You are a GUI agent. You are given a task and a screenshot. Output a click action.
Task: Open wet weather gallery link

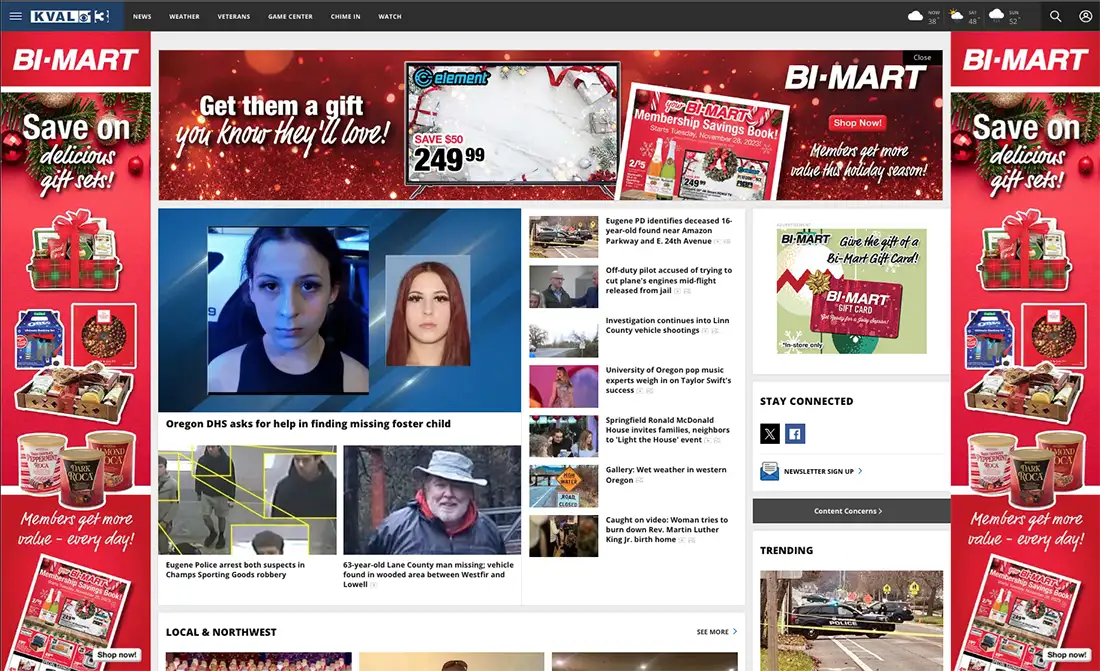pos(666,474)
